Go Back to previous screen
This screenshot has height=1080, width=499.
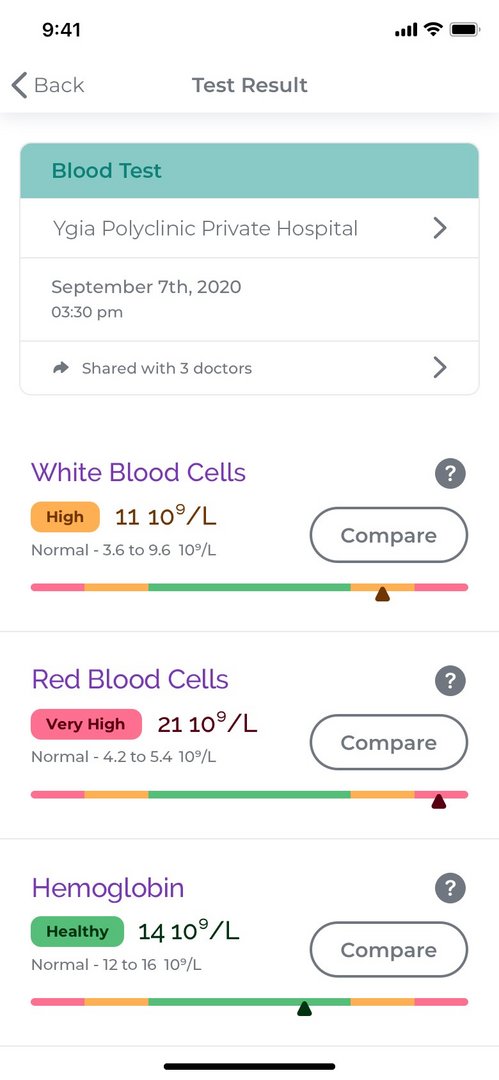click(x=48, y=85)
